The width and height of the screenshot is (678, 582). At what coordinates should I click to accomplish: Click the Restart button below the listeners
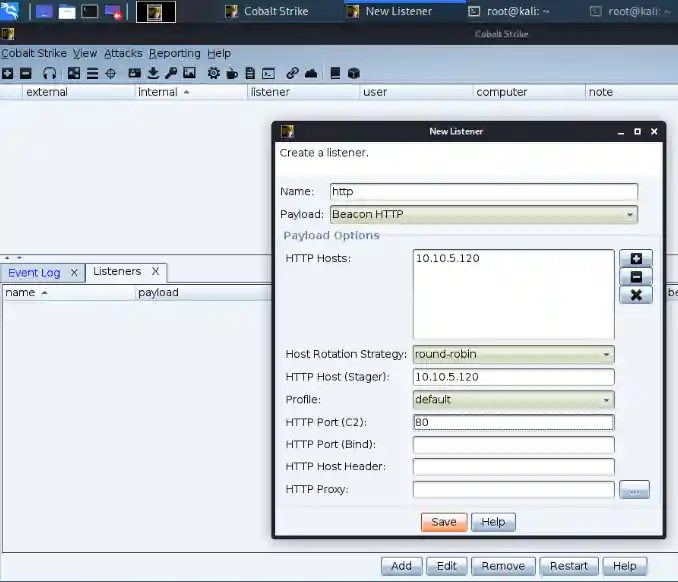569,566
